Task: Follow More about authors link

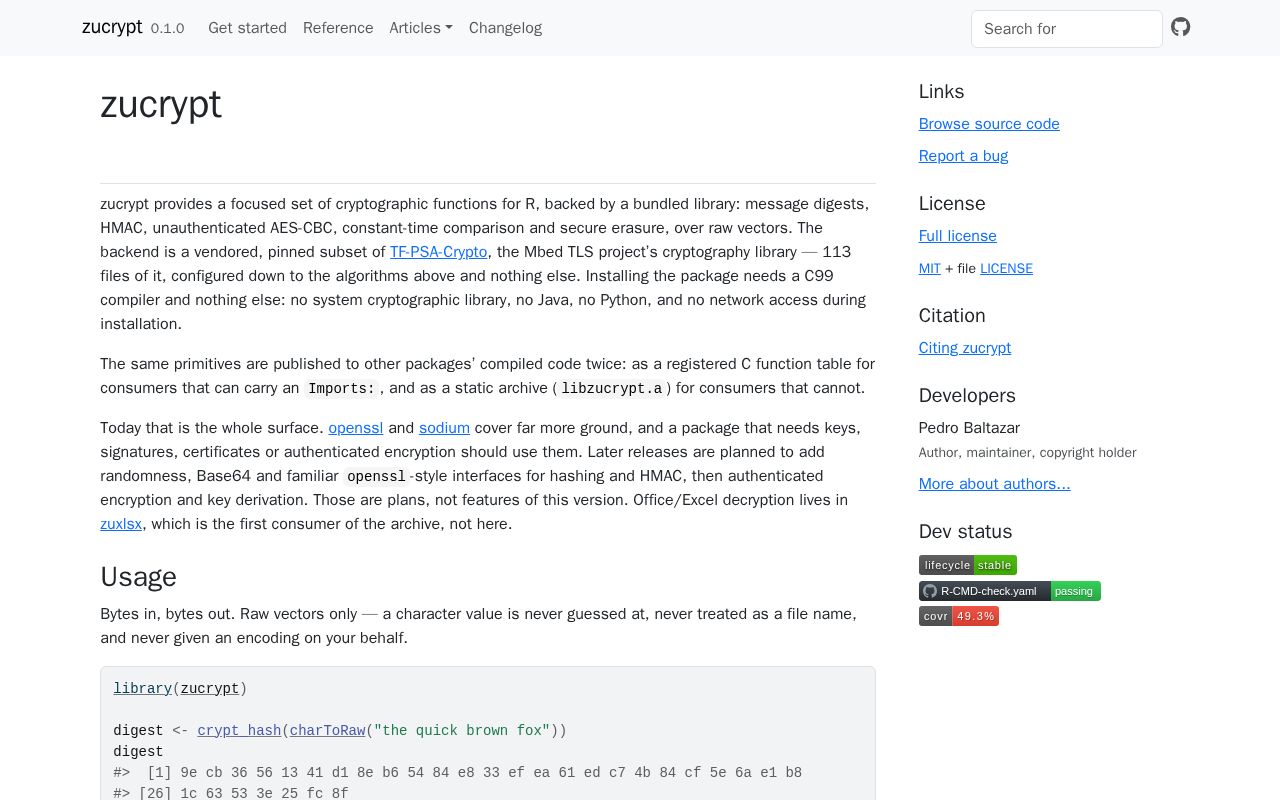Action: 994,484
